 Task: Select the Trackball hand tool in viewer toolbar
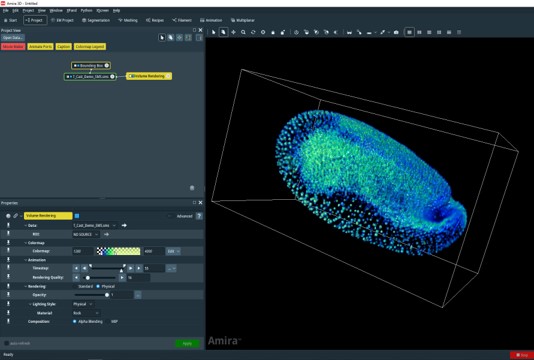pos(223,32)
